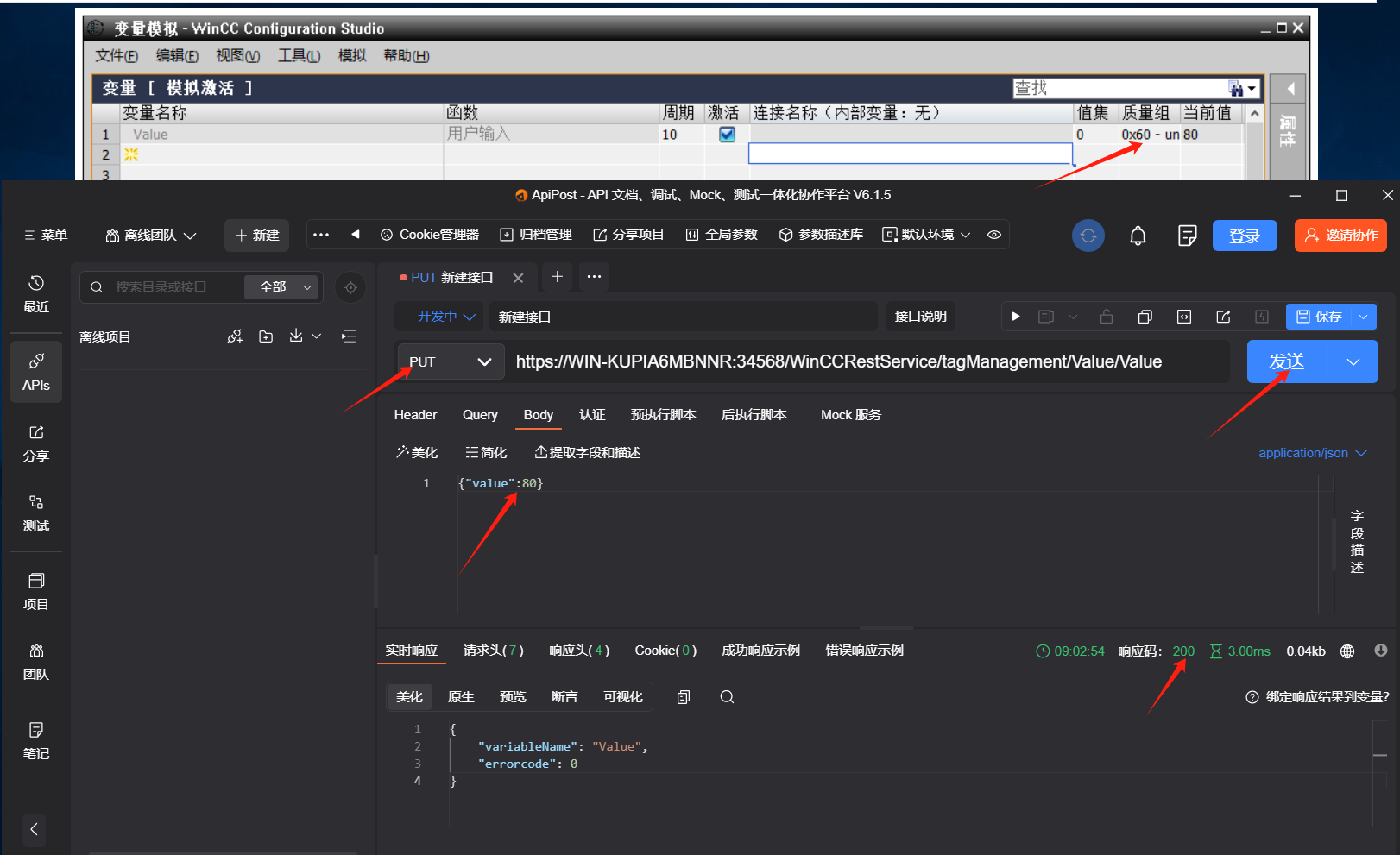Expand the import download arrow in 离线项目
1400x855 pixels.
(317, 336)
